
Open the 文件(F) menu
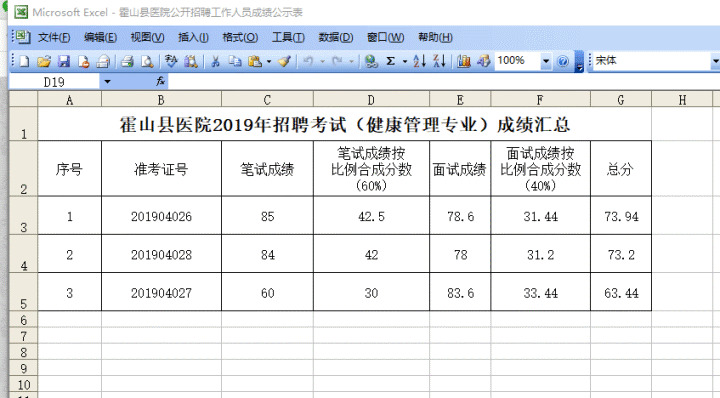coord(54,37)
